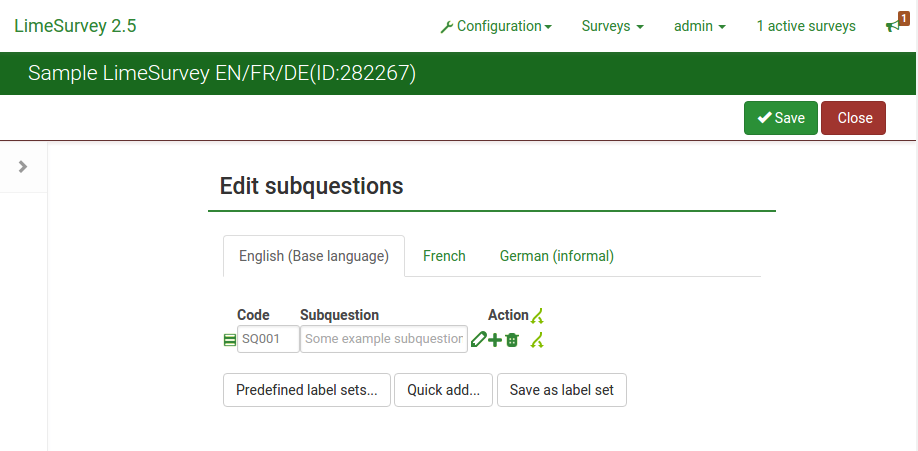Focus the subquestion text input field
The height and width of the screenshot is (451, 918).
tap(384, 339)
